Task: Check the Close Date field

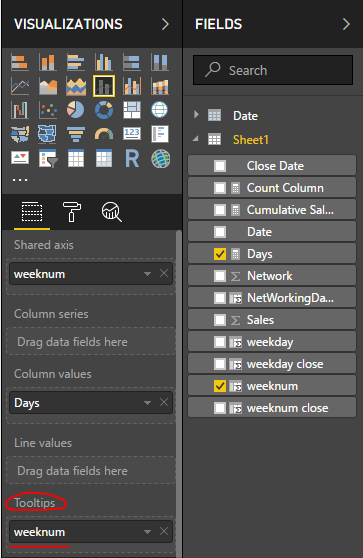Action: pyautogui.click(x=220, y=166)
